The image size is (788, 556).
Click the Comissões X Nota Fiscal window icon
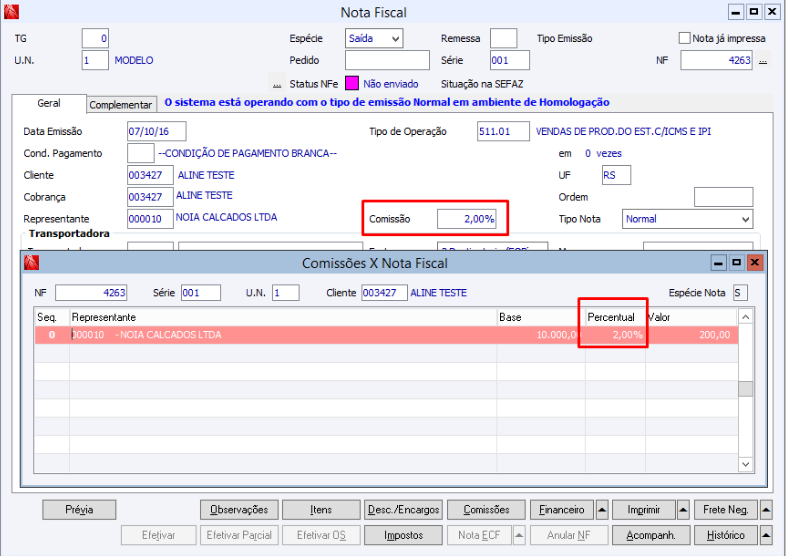point(31,263)
